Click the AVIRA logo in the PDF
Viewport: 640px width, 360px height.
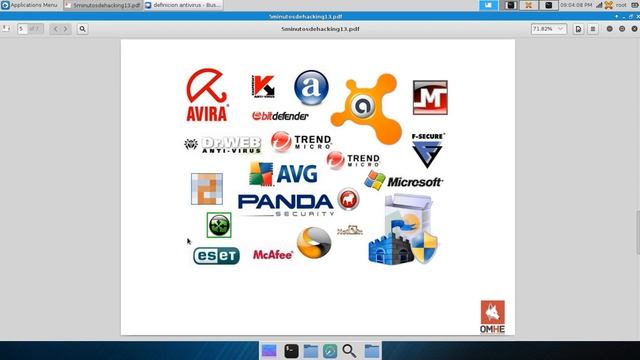coord(207,95)
